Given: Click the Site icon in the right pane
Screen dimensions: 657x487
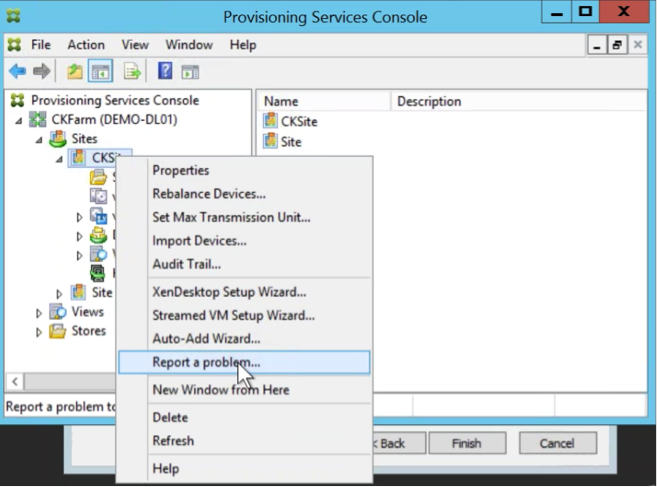Looking at the screenshot, I should [x=270, y=141].
